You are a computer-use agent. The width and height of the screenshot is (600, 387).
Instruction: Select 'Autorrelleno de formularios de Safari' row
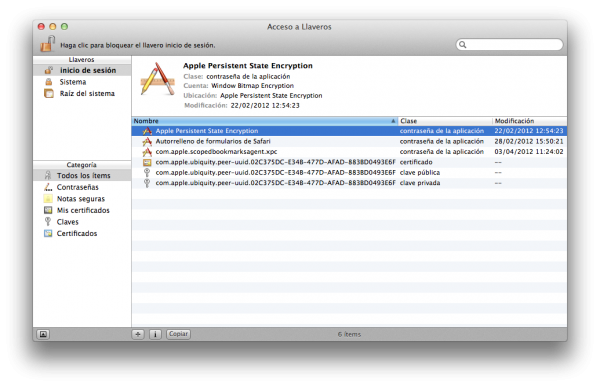349,141
